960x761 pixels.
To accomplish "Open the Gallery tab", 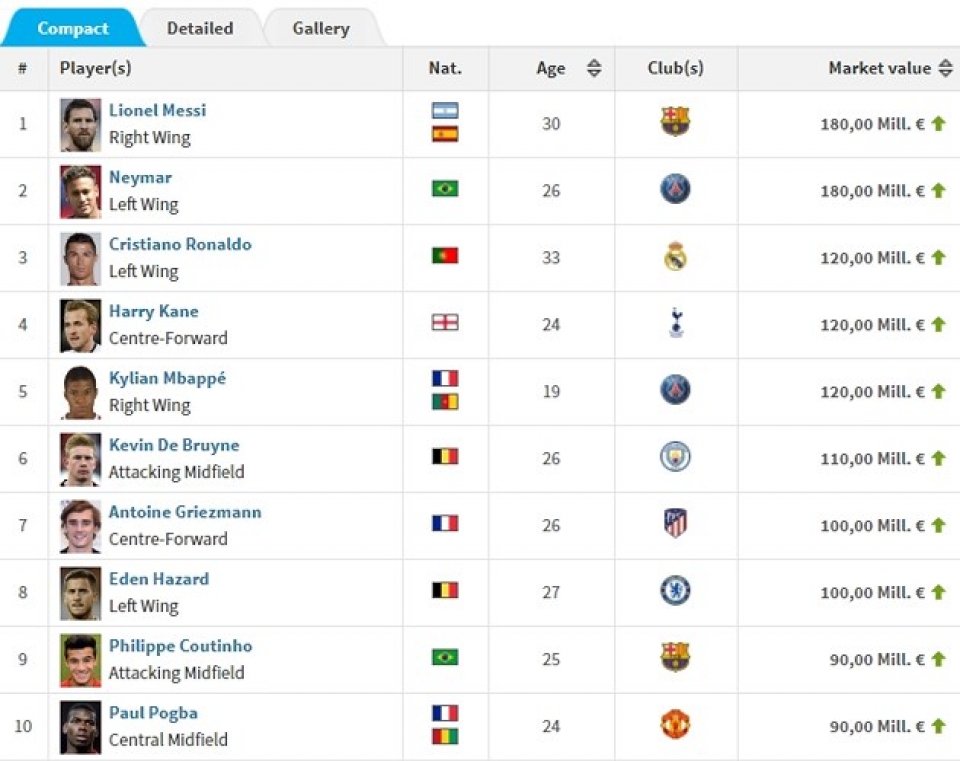I will click(321, 28).
